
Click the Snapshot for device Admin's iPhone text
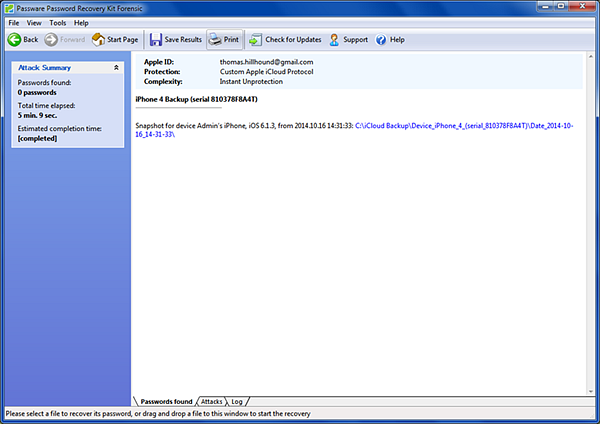click(244, 126)
